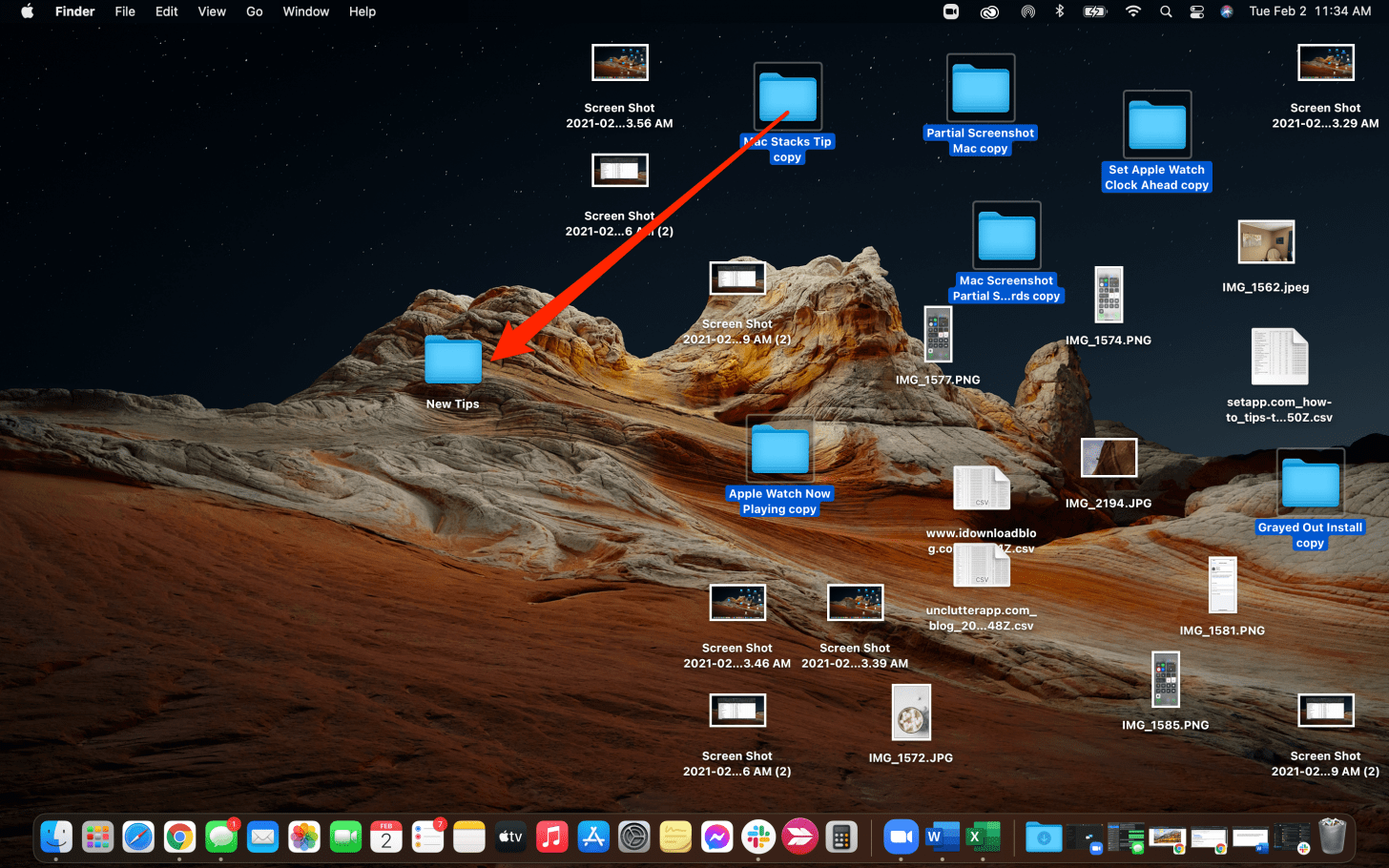Click the Bluetooth menu bar icon
The image size is (1389, 868).
point(1059,11)
